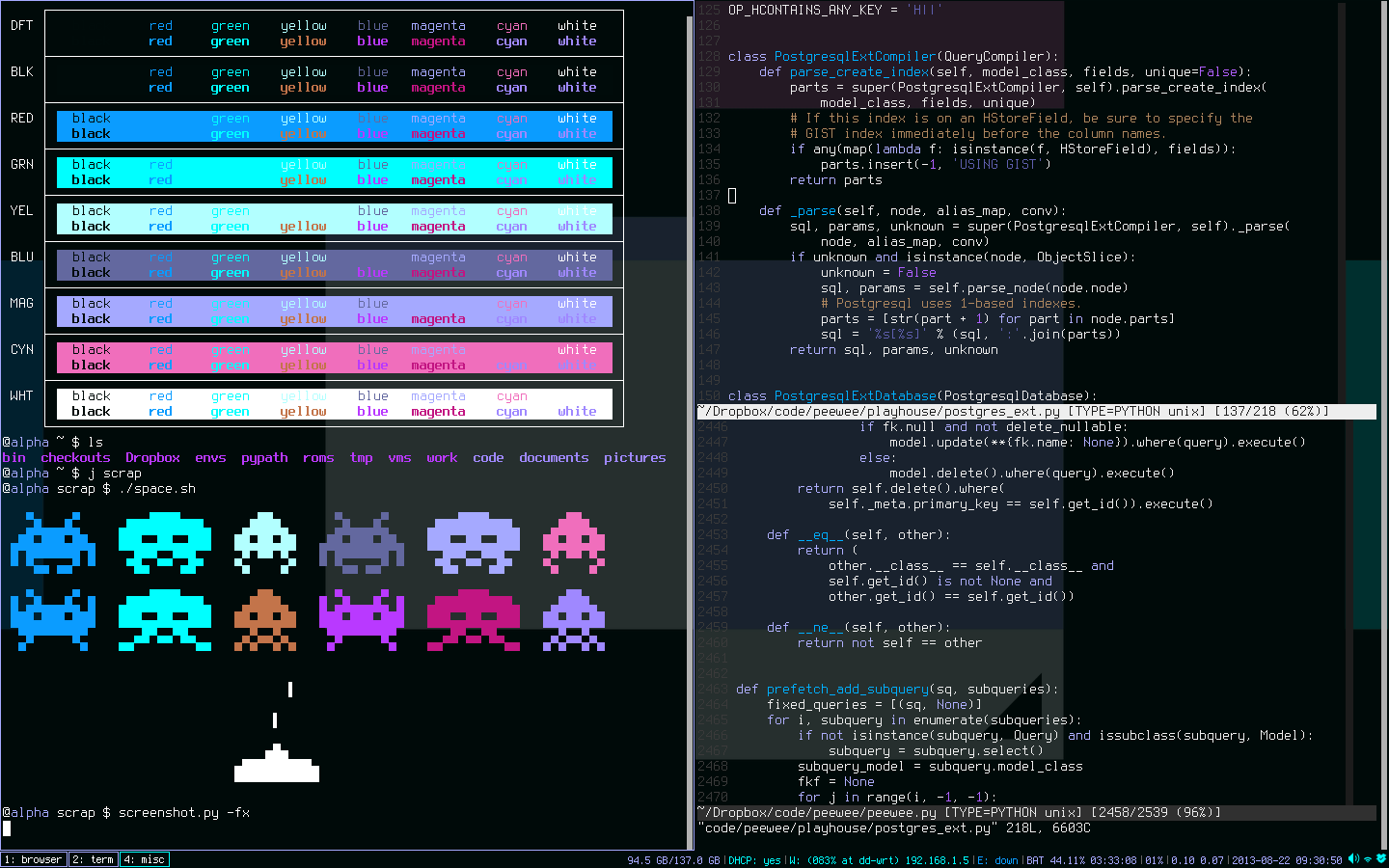Screen dimensions: 1389x868
Task: Click the disk usage '94.5 GB/137.0 GB' entry
Action: click(x=673, y=860)
